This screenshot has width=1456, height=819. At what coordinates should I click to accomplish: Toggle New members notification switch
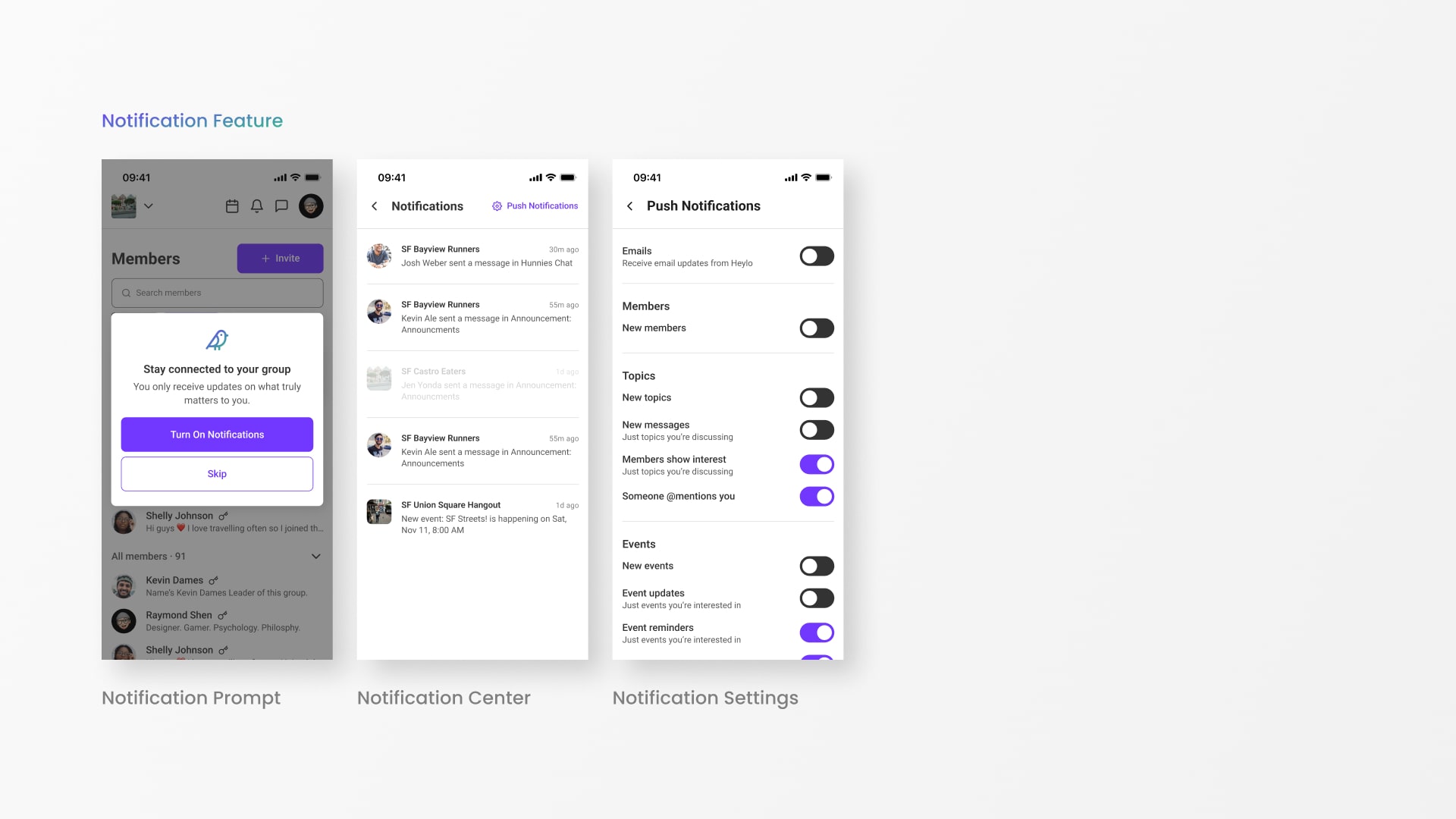pyautogui.click(x=816, y=327)
